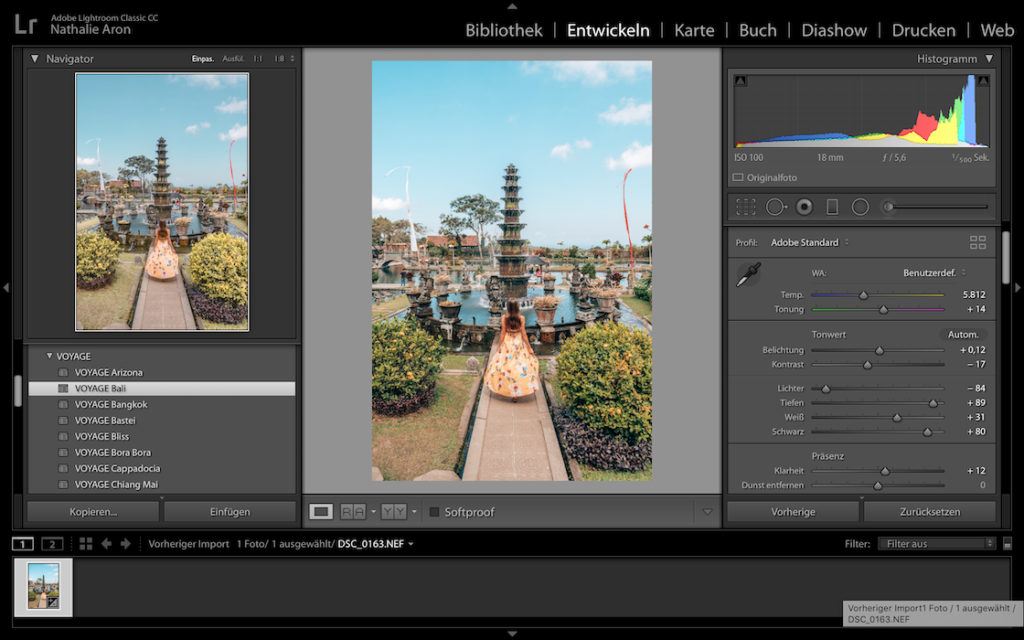This screenshot has width=1024, height=640.
Task: Toggle the Originalfoto checkbox
Action: point(738,177)
